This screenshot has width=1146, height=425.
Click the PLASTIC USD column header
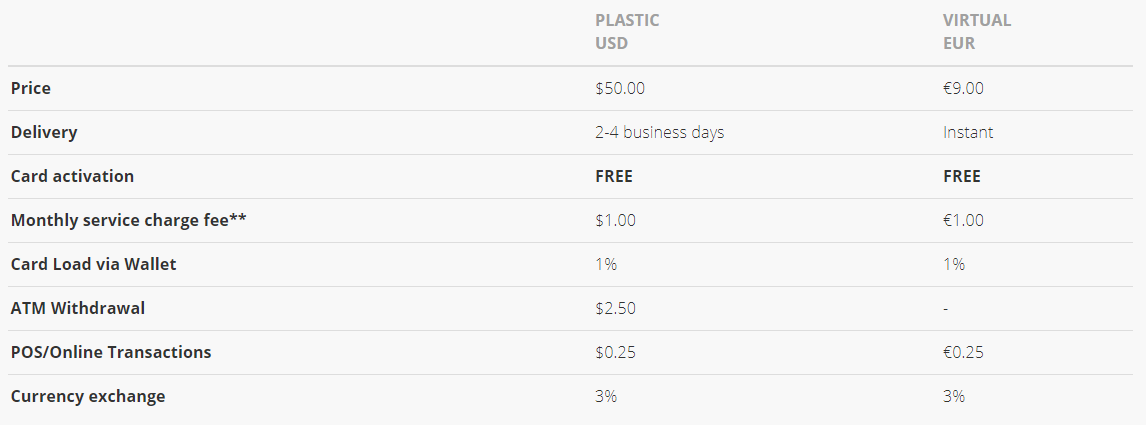click(x=627, y=31)
